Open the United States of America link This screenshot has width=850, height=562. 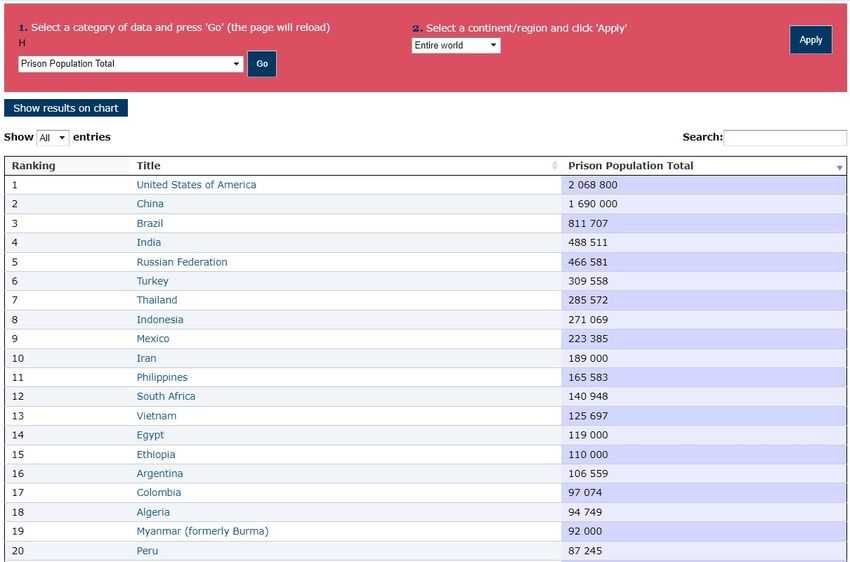point(196,185)
